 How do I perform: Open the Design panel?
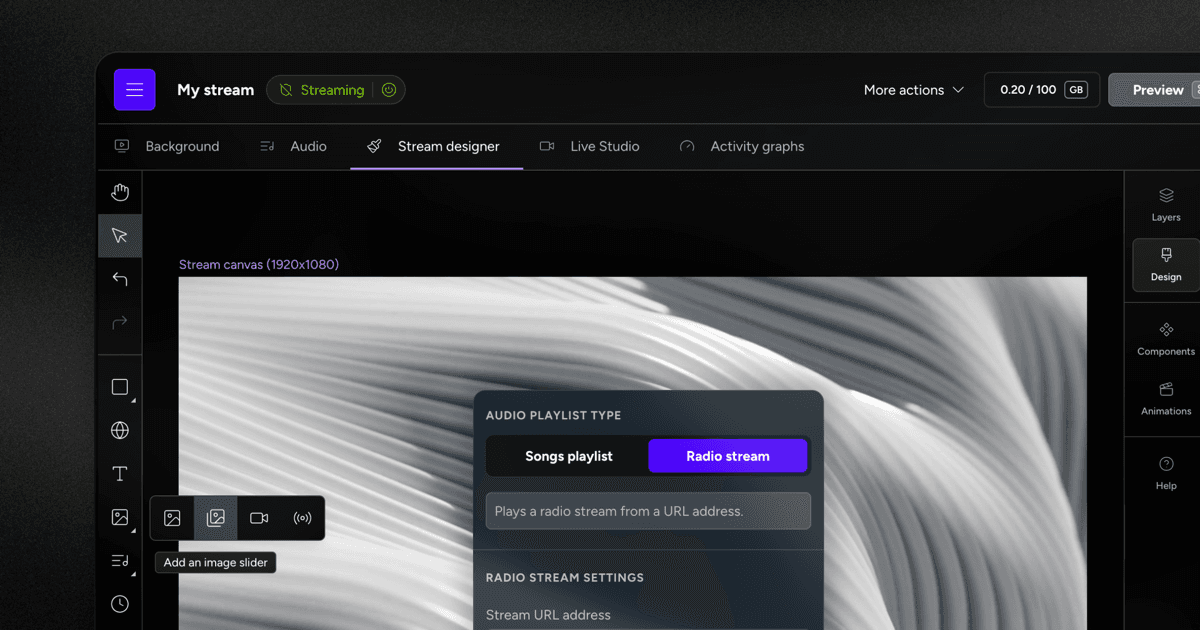[x=1166, y=265]
